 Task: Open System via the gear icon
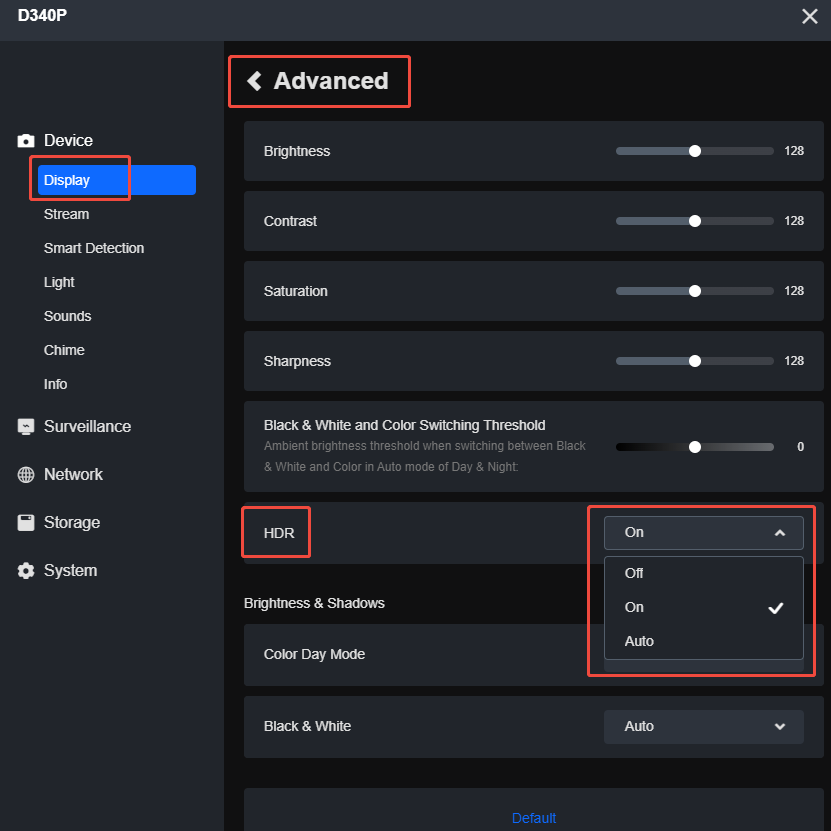[x=25, y=570]
